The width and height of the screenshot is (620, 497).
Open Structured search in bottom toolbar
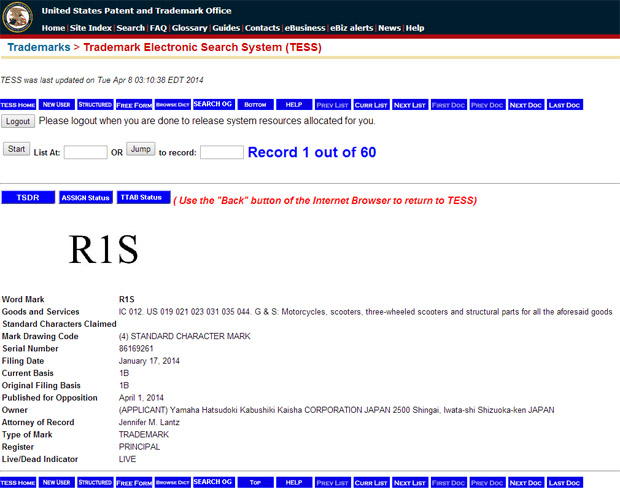[95, 482]
